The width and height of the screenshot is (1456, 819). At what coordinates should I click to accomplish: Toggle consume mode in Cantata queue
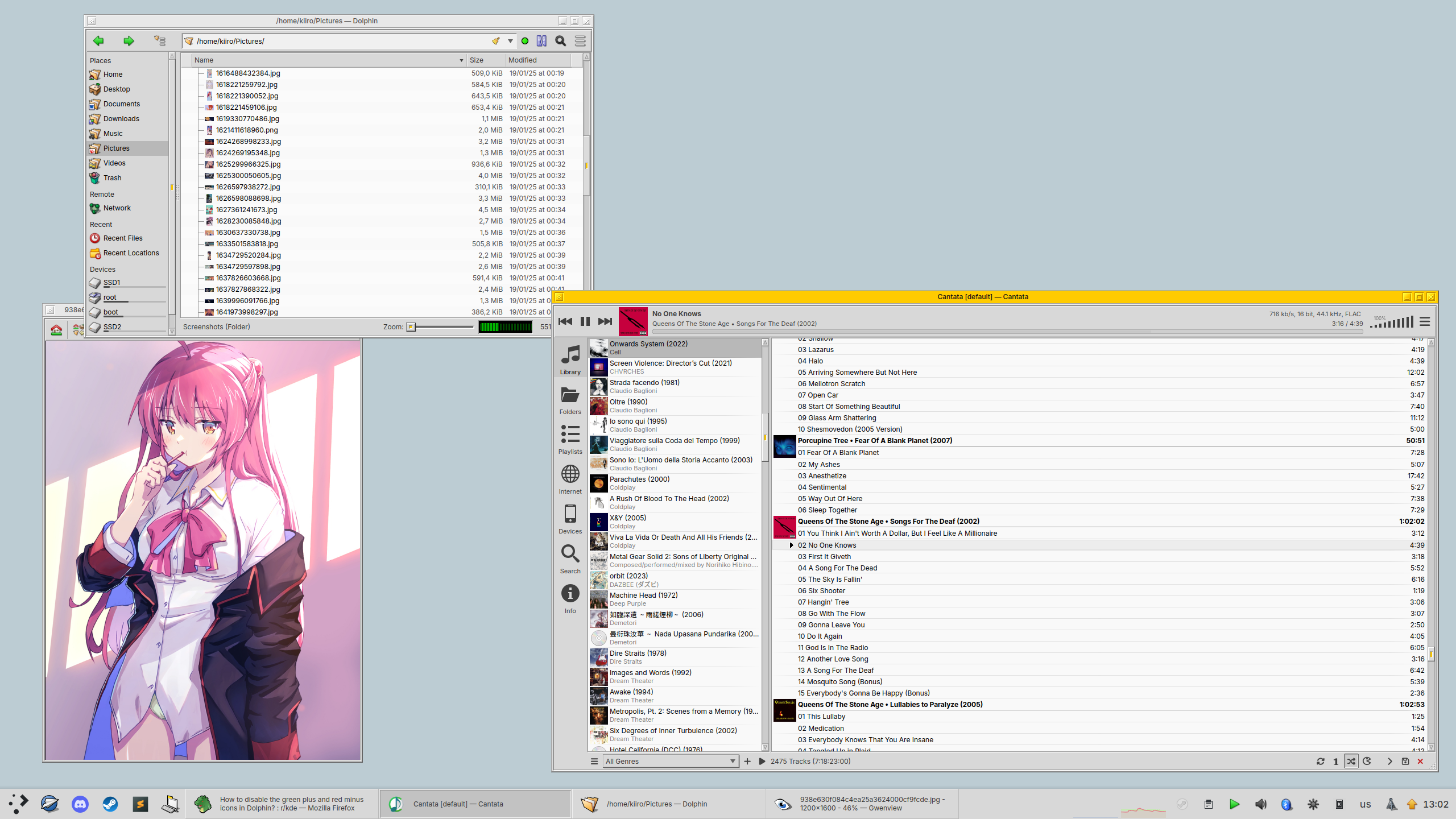coord(1367,762)
